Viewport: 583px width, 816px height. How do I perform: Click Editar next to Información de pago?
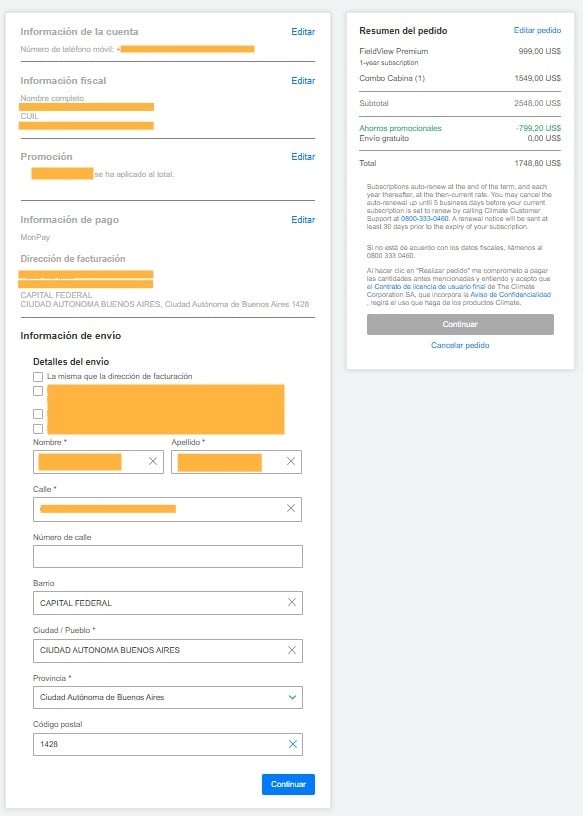(303, 220)
